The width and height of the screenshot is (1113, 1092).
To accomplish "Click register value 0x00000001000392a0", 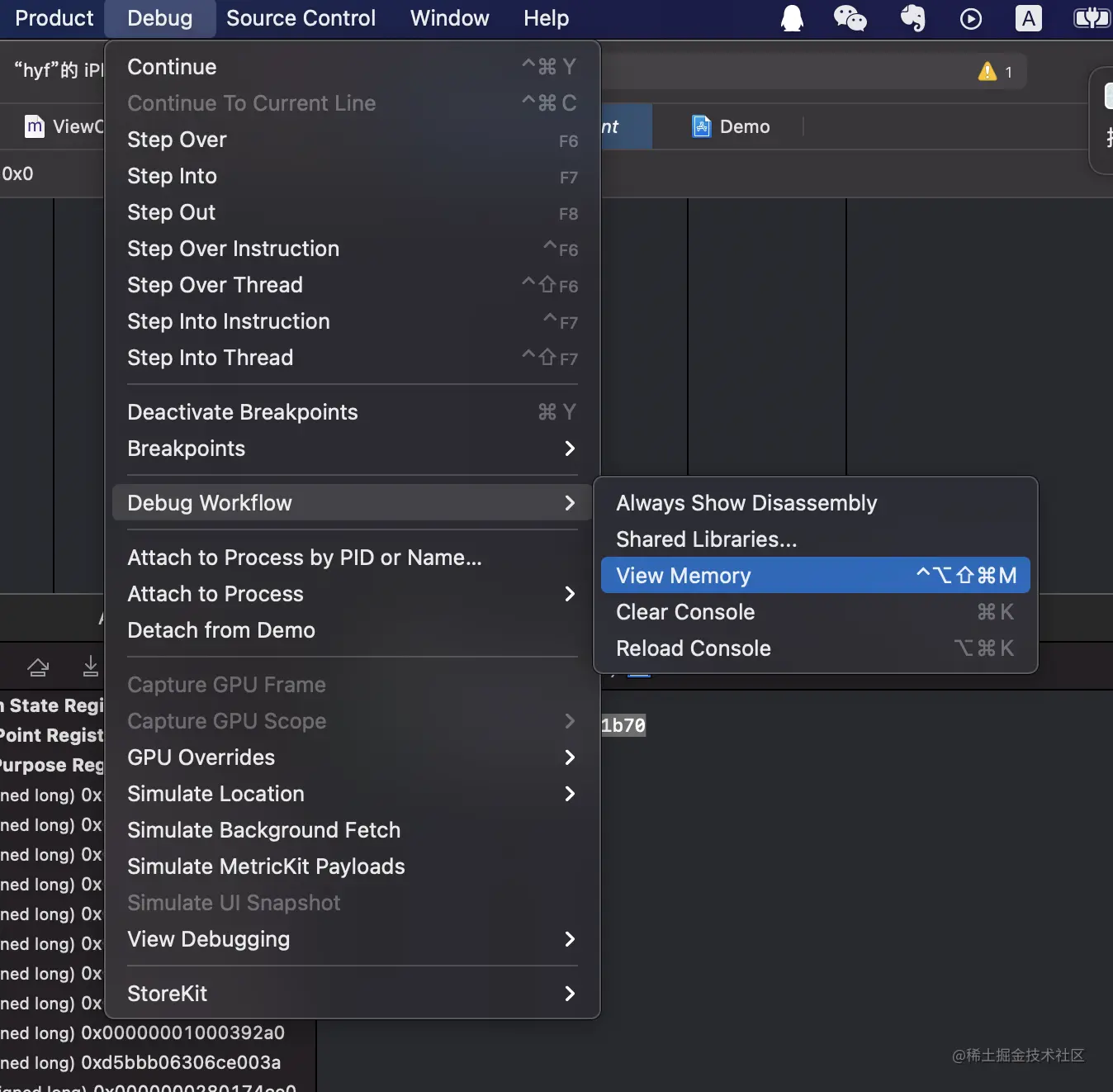I will click(182, 1033).
